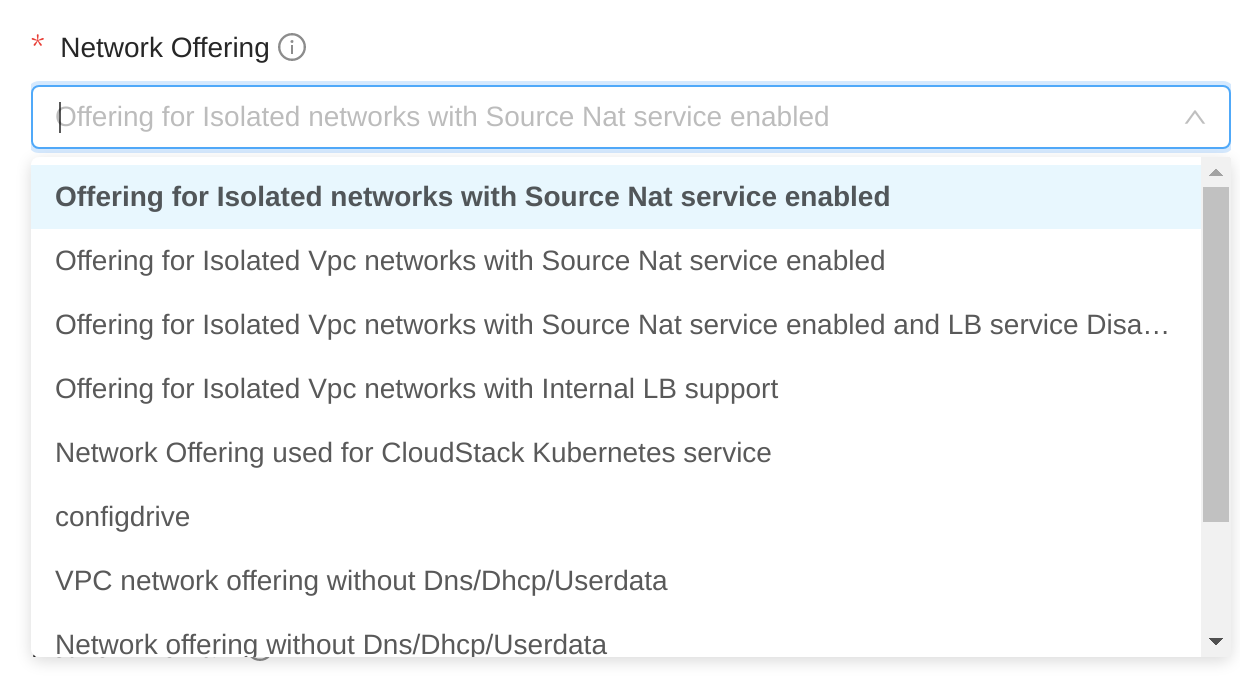Click the Network Offering field label

click(165, 47)
